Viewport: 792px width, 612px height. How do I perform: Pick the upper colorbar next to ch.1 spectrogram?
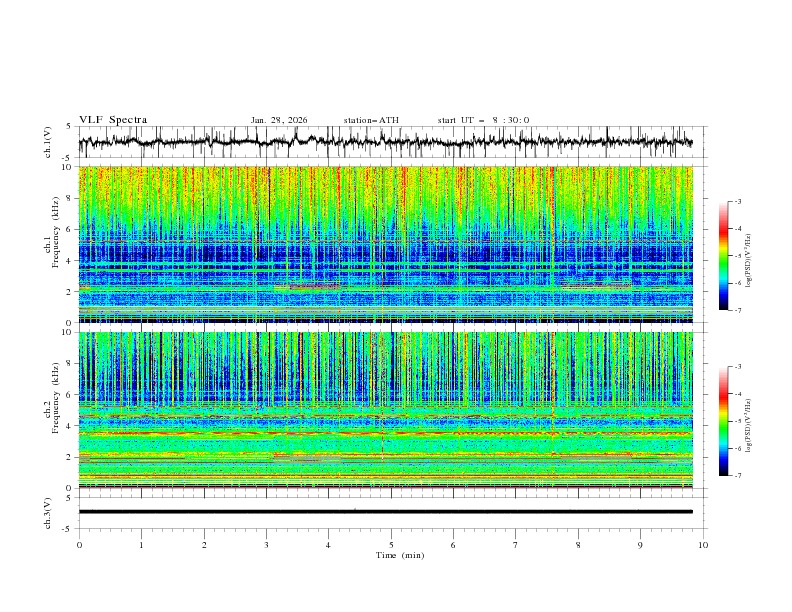coord(723,255)
